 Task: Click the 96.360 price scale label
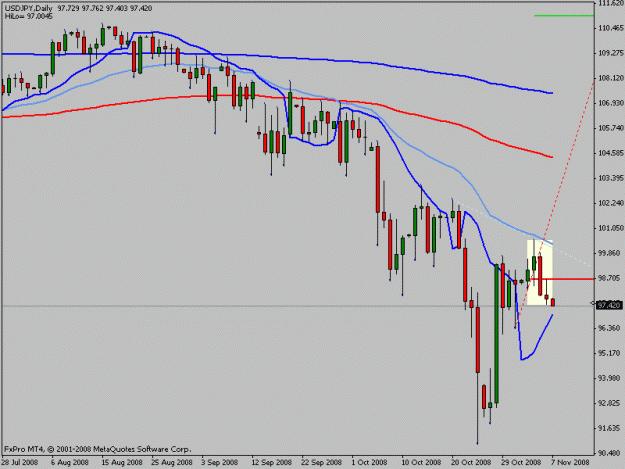(x=611, y=328)
